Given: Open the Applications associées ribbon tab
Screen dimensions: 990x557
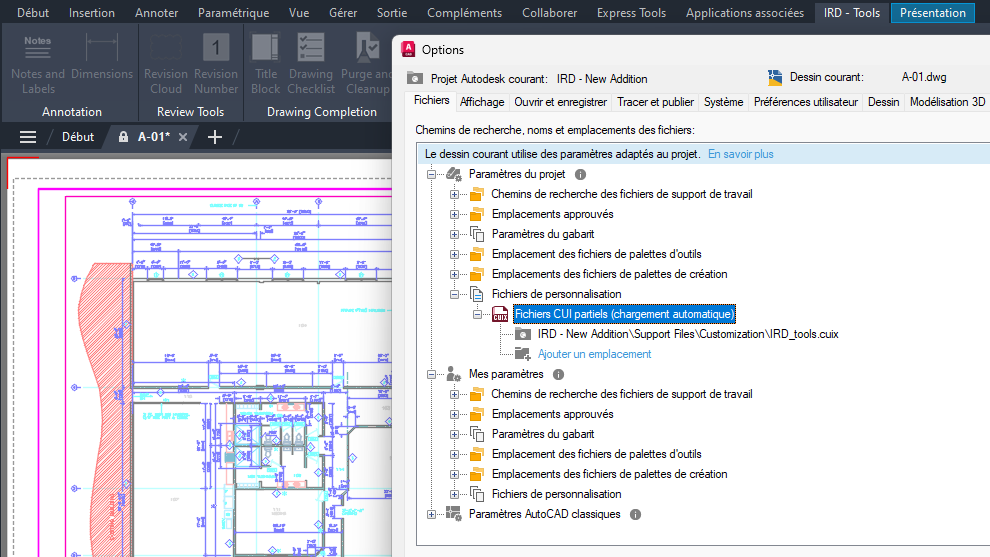Looking at the screenshot, I should (745, 13).
